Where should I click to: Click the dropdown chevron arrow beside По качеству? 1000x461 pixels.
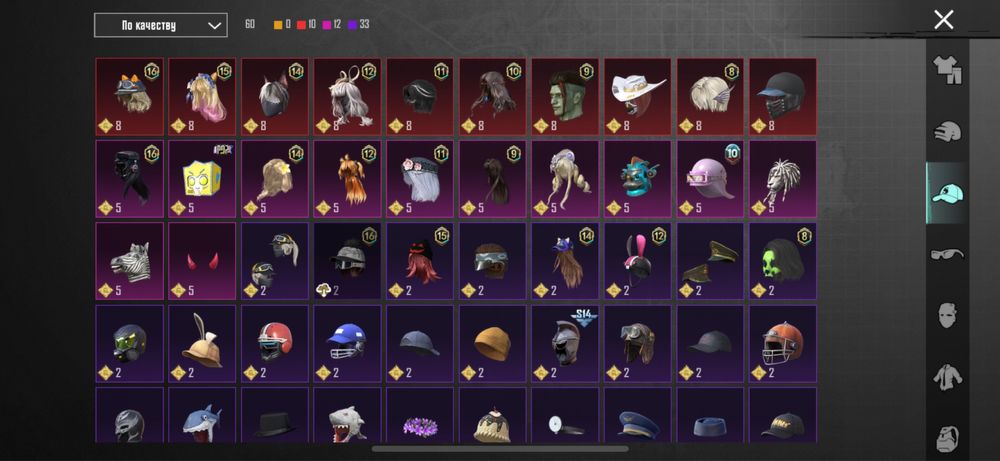[214, 26]
